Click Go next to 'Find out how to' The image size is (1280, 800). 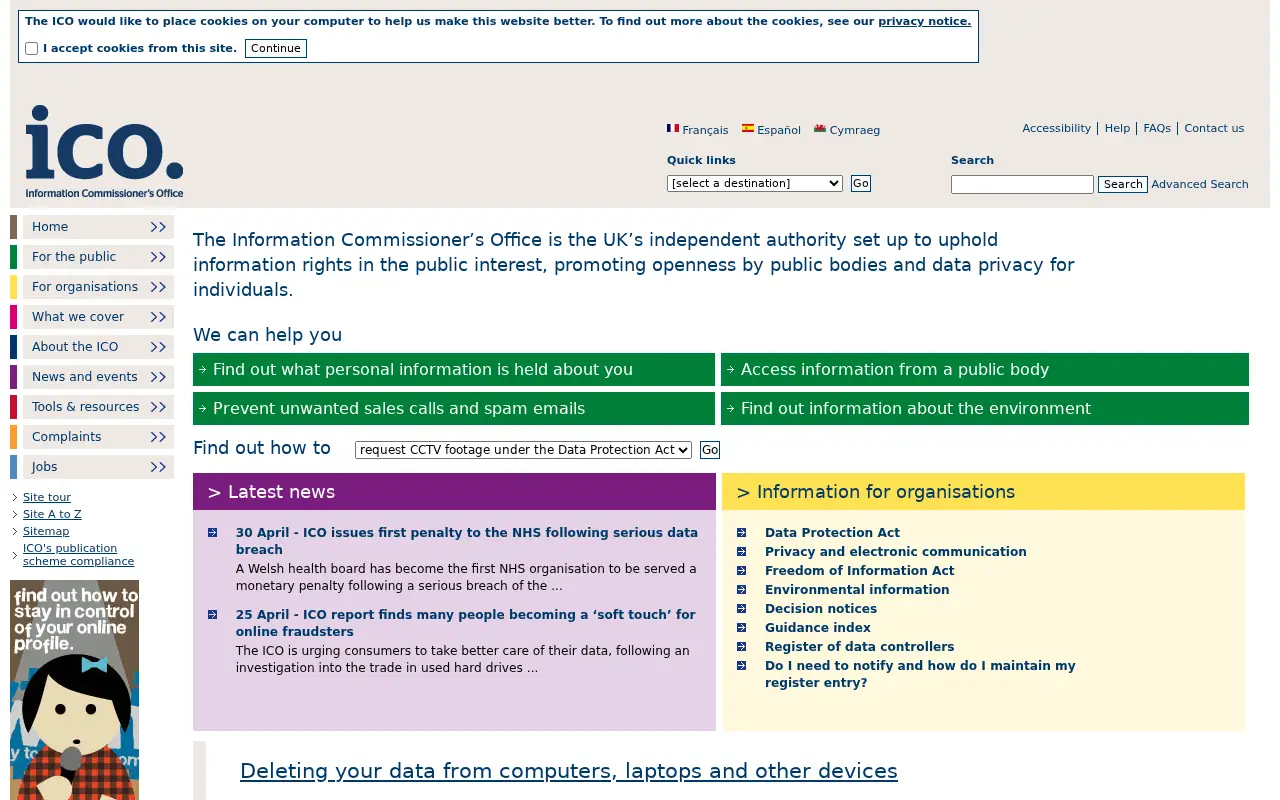710,450
